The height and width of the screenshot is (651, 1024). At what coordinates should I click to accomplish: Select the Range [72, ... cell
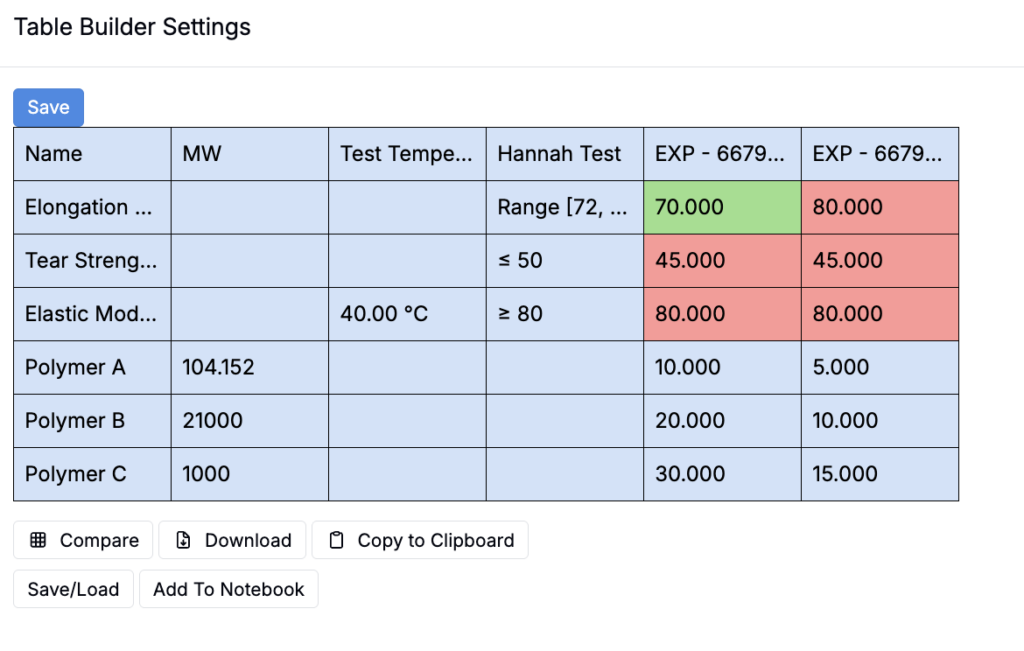tap(565, 208)
